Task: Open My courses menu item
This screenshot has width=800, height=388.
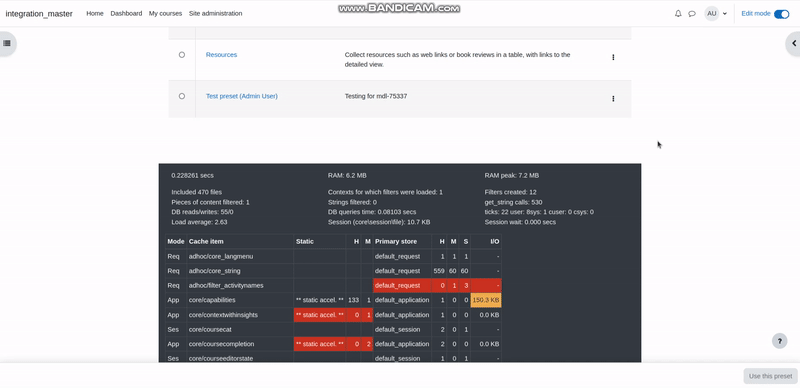Action: [x=165, y=14]
